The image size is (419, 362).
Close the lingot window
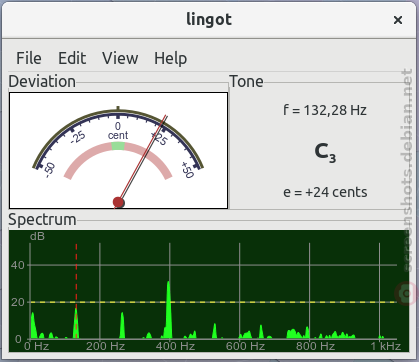(x=398, y=20)
